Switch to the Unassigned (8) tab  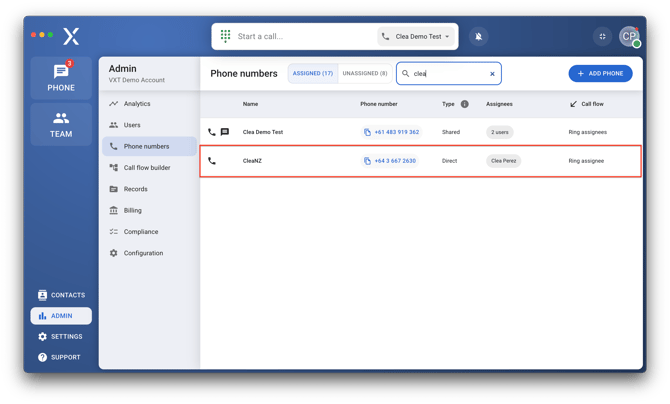[x=365, y=73]
